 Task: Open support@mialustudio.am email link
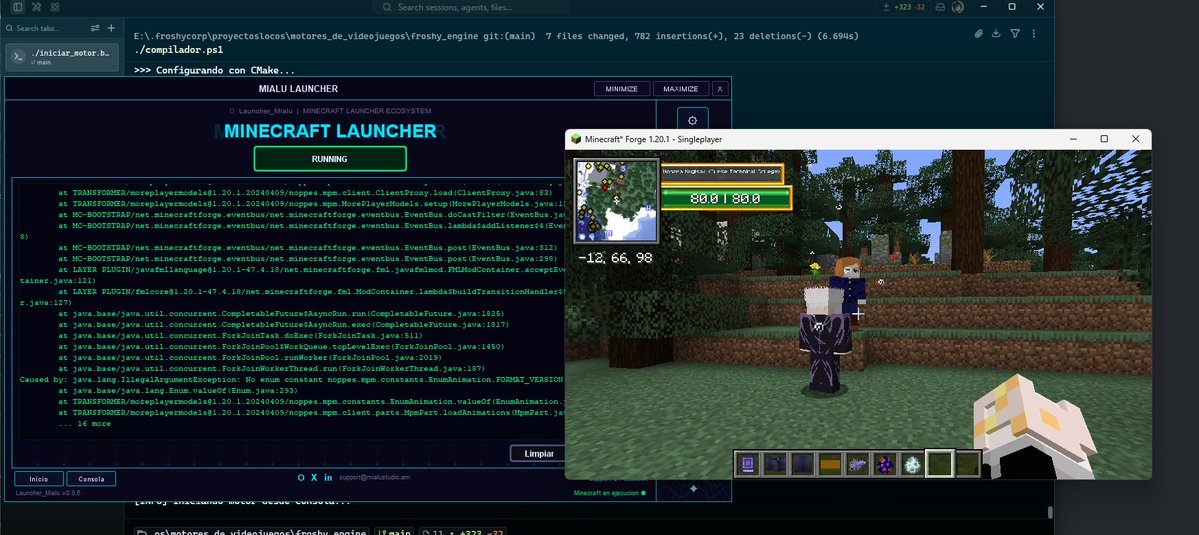(x=375, y=477)
